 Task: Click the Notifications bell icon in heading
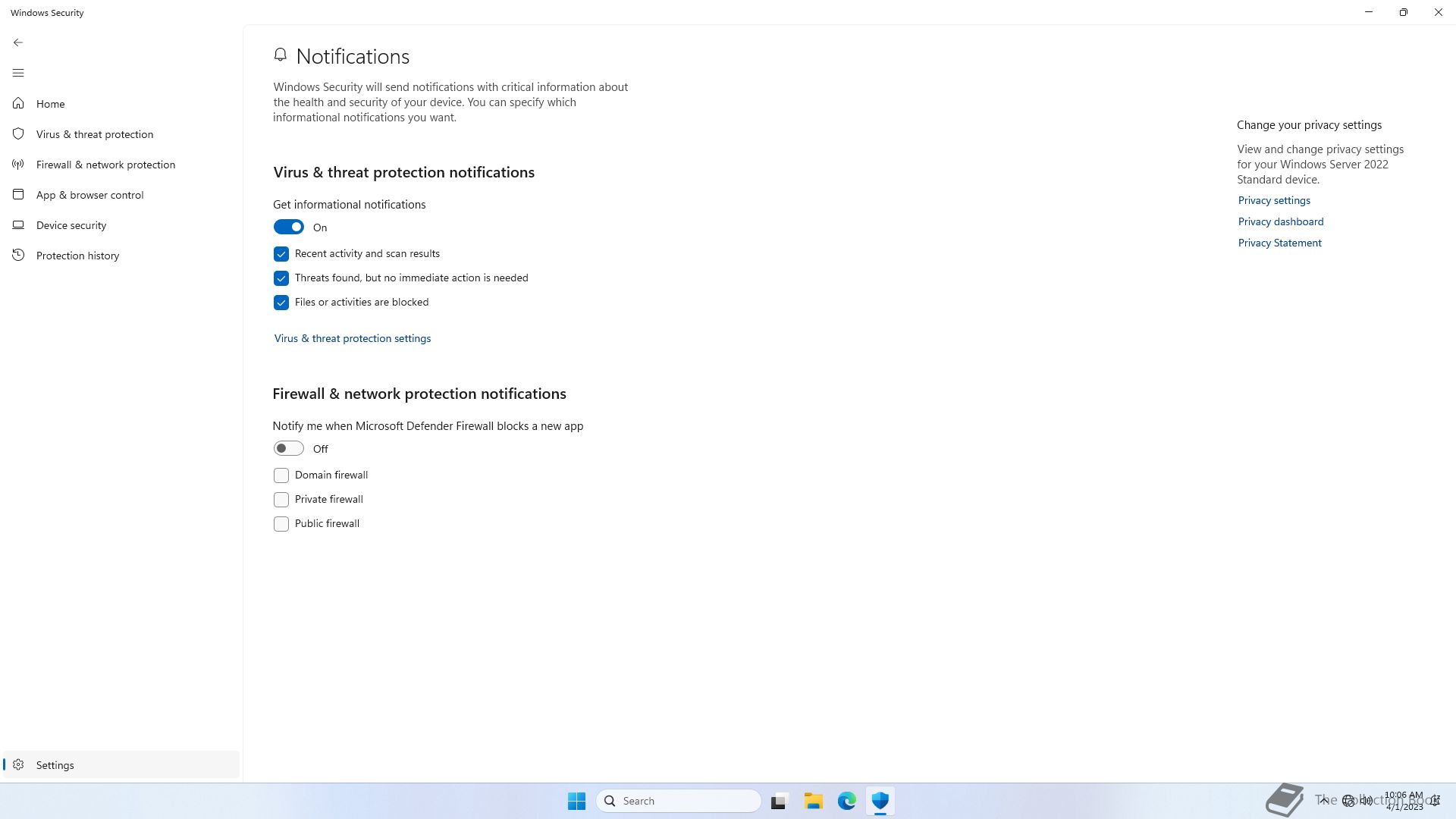pos(281,55)
